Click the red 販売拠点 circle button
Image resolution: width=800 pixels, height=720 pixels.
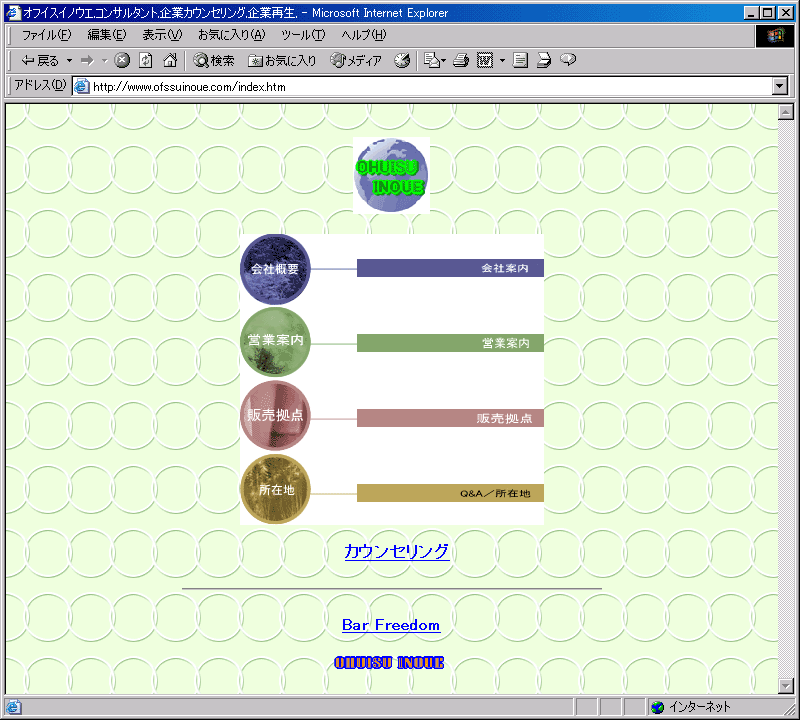tap(275, 415)
